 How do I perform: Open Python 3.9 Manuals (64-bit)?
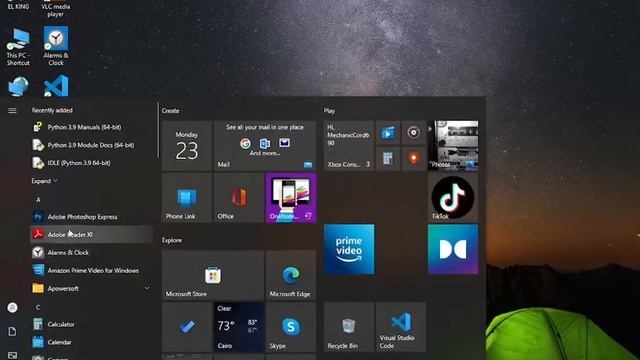coord(91,127)
